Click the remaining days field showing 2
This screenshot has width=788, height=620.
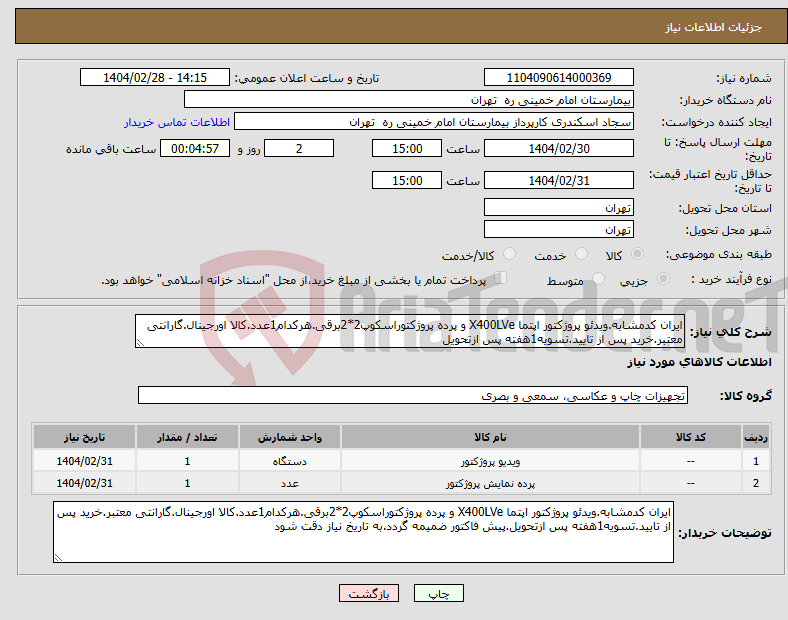tap(299, 148)
